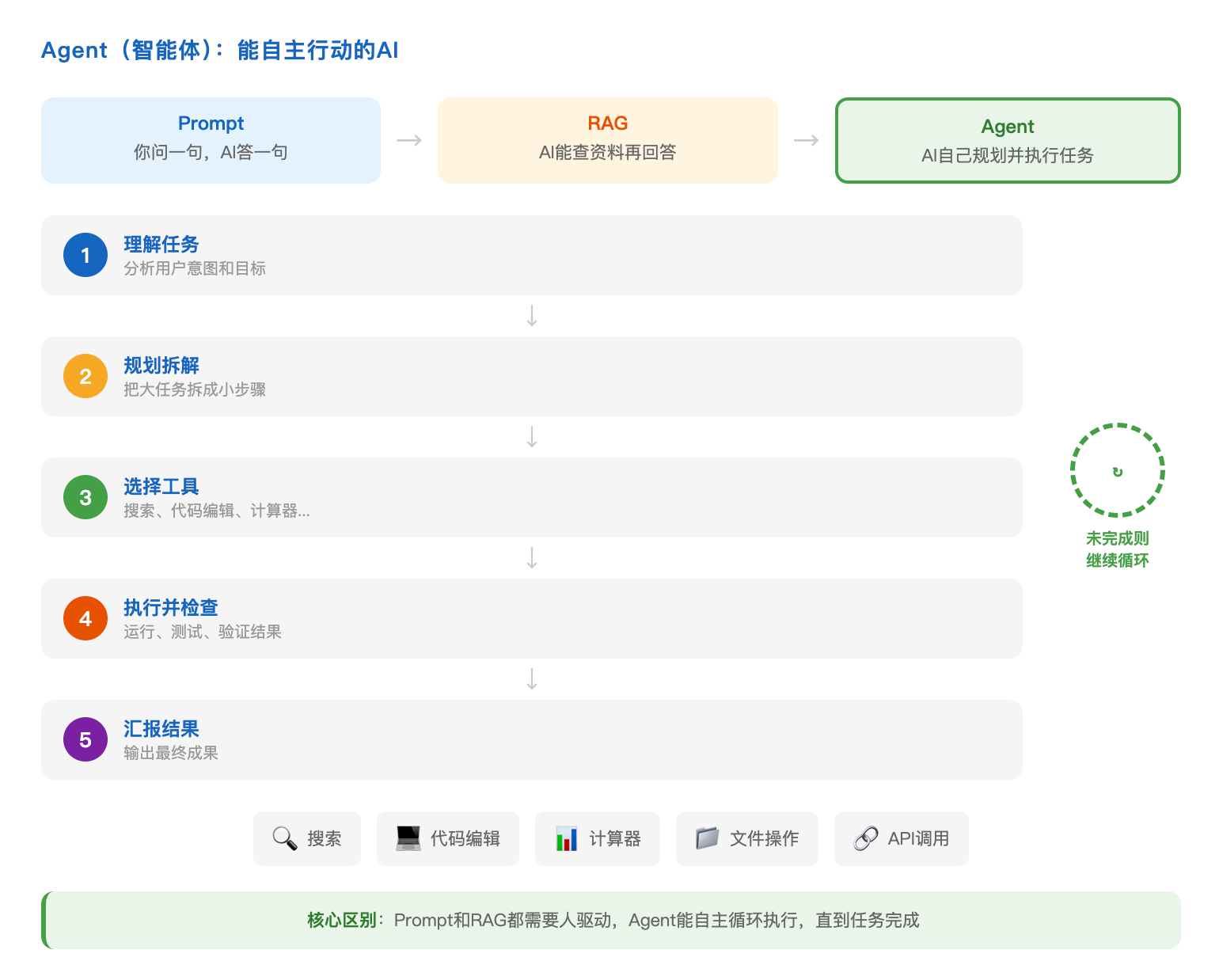1219x980 pixels.
Task: Click the description 输出最终成果
Action: [x=171, y=753]
